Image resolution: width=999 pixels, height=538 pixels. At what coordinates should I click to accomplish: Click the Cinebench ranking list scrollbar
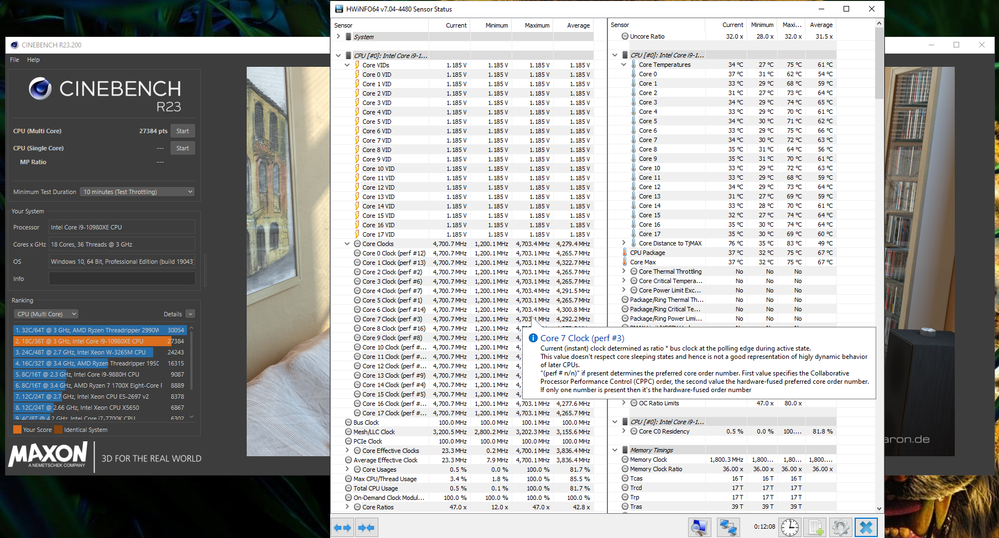click(191, 372)
